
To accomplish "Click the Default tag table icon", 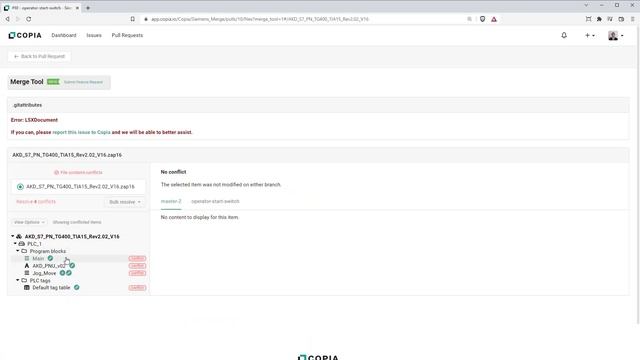I will coord(27,288).
